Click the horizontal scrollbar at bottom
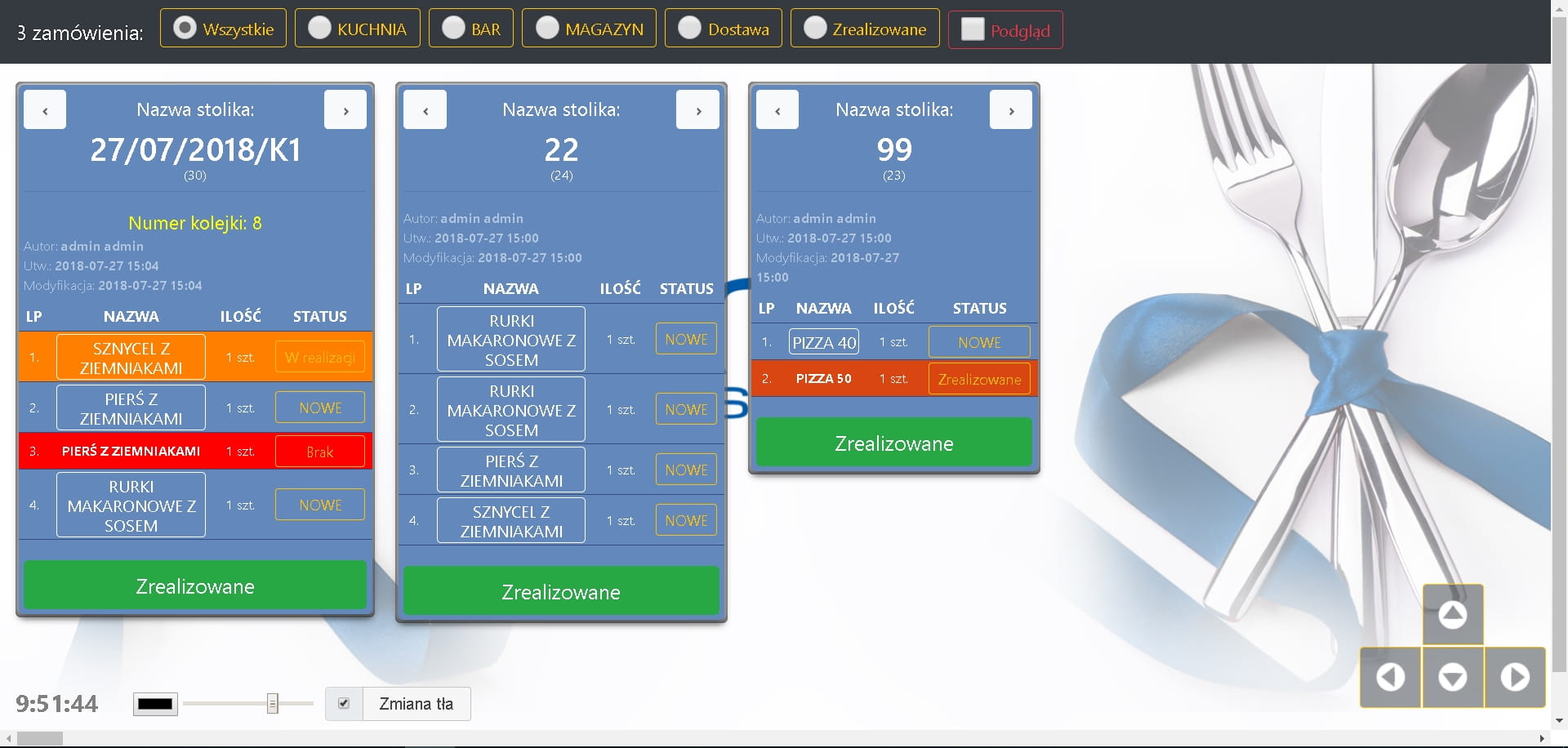The image size is (1568, 748). pyautogui.click(x=39, y=738)
